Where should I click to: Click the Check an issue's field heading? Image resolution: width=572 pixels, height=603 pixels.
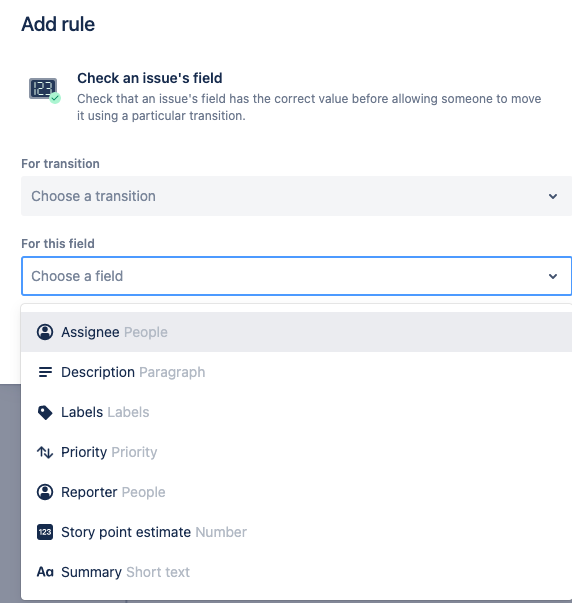pos(150,78)
